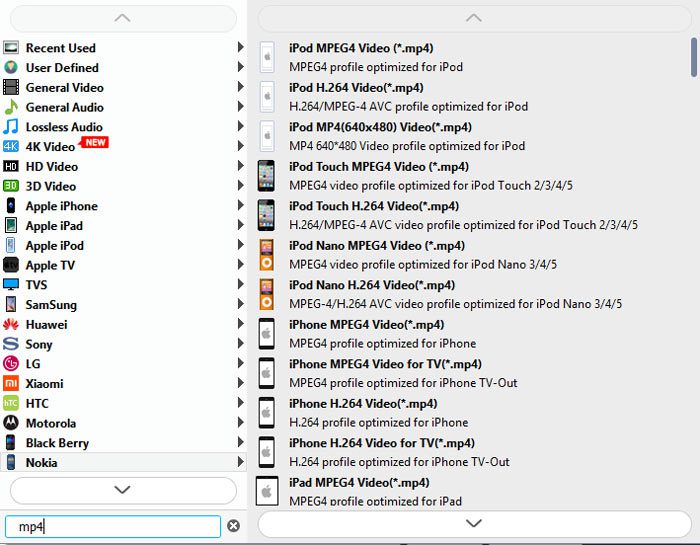The image size is (700, 545).
Task: Expand the Apple iPhone submenu arrow
Action: click(241, 205)
